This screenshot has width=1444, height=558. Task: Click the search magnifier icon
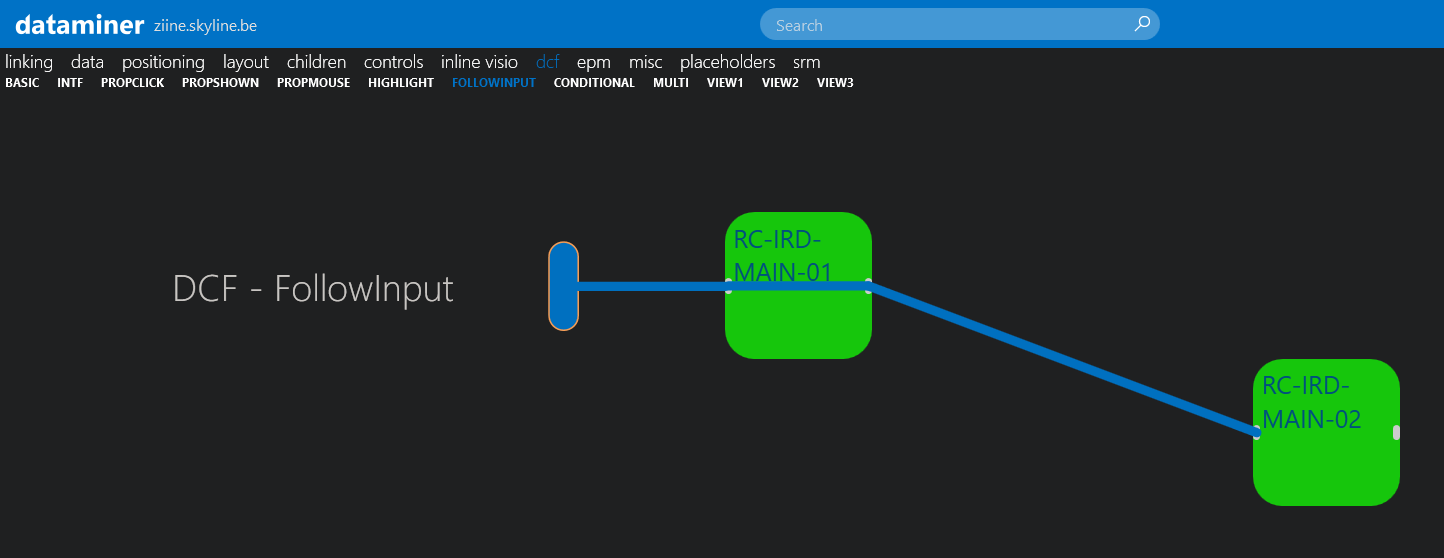1142,24
